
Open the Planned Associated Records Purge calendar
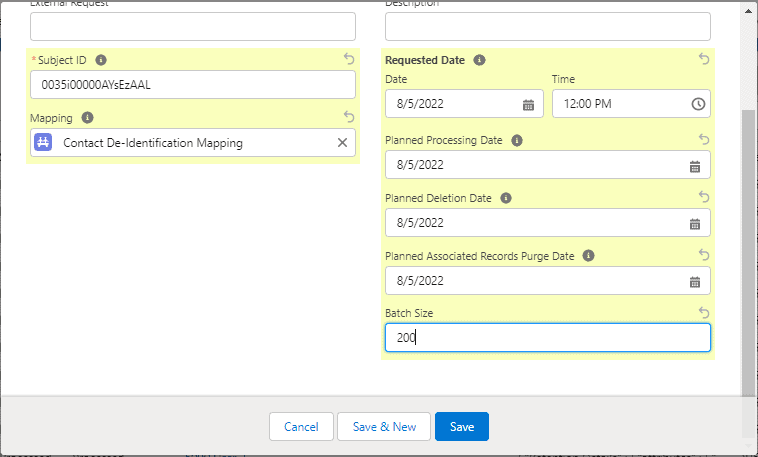pyautogui.click(x=695, y=281)
